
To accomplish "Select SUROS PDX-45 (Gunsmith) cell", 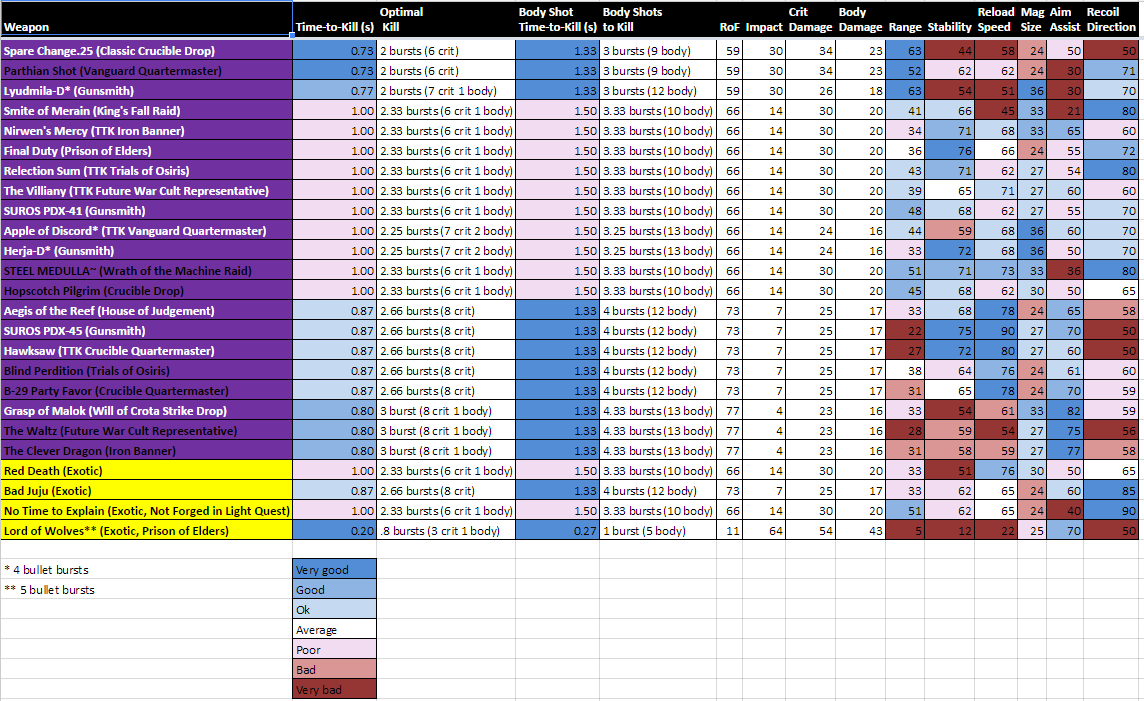I will [x=147, y=330].
